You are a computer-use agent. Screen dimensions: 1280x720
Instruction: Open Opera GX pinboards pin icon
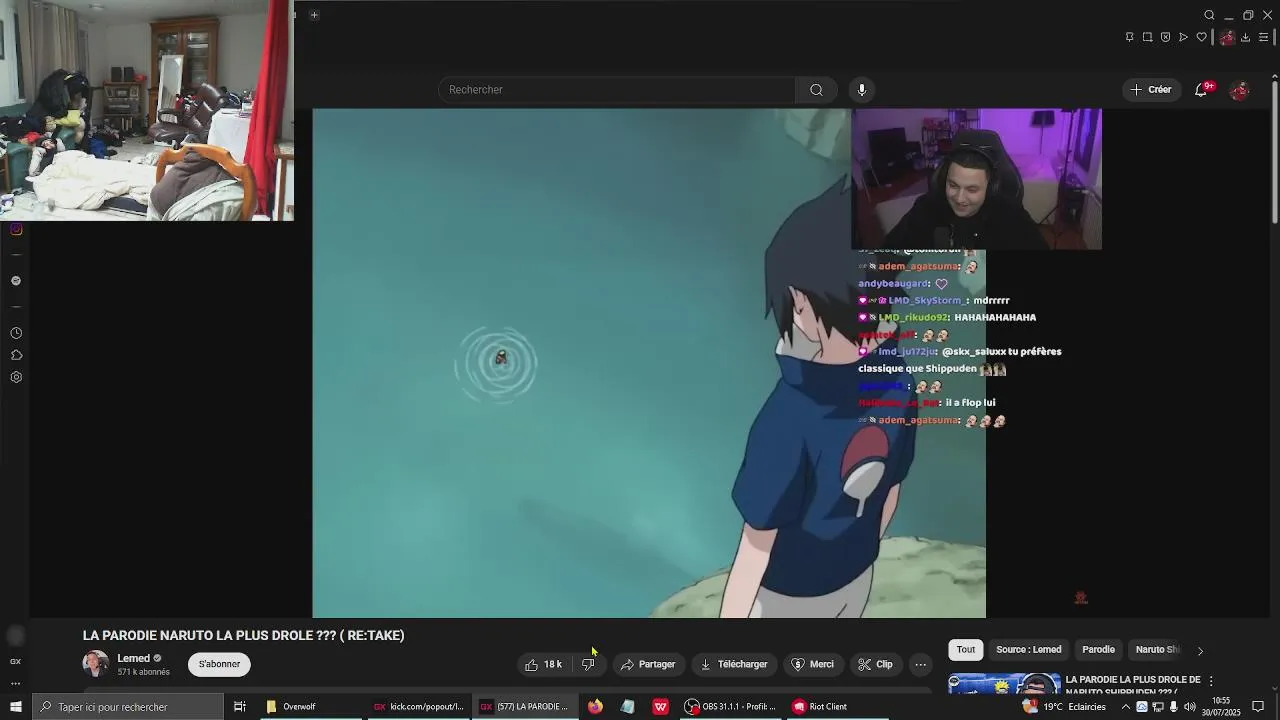pyautogui.click(x=1130, y=37)
